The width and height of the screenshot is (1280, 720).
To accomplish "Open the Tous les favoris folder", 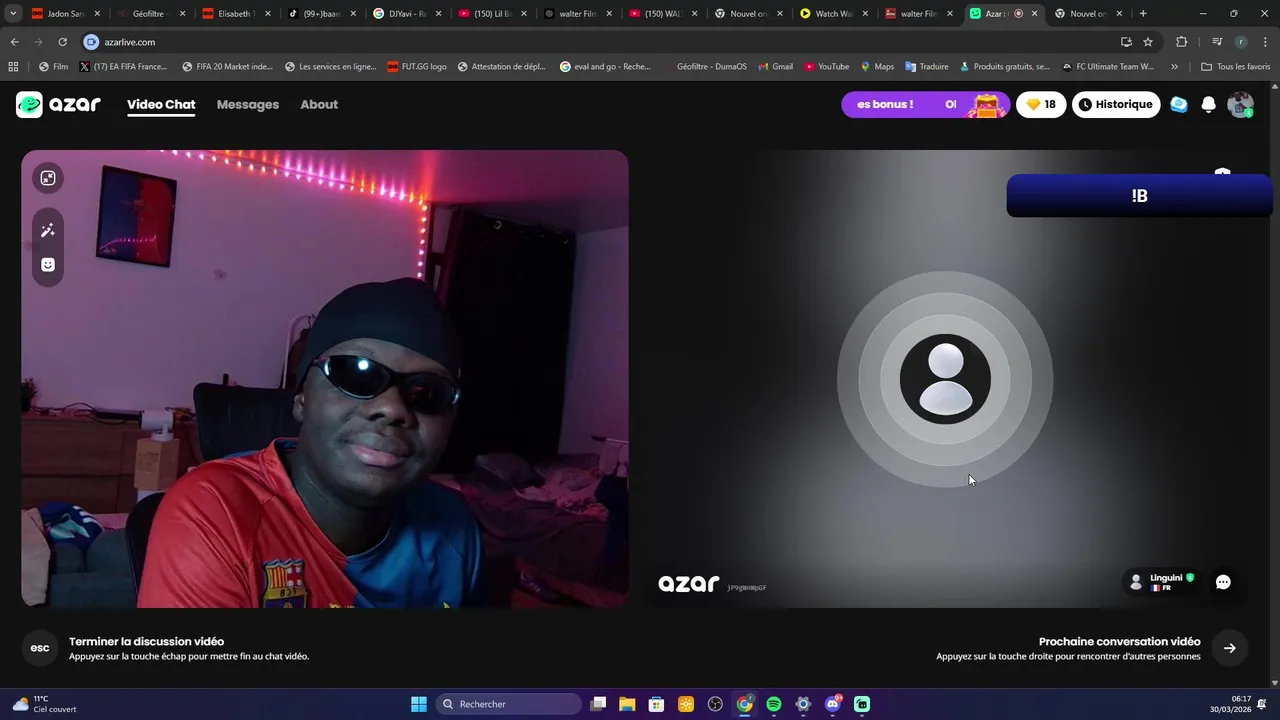I will (1235, 67).
